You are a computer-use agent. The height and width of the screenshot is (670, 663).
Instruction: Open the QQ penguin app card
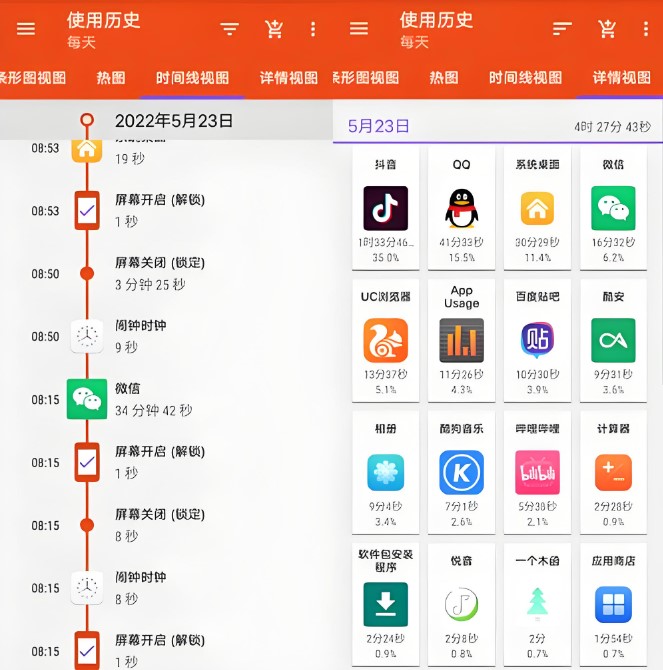coord(461,208)
